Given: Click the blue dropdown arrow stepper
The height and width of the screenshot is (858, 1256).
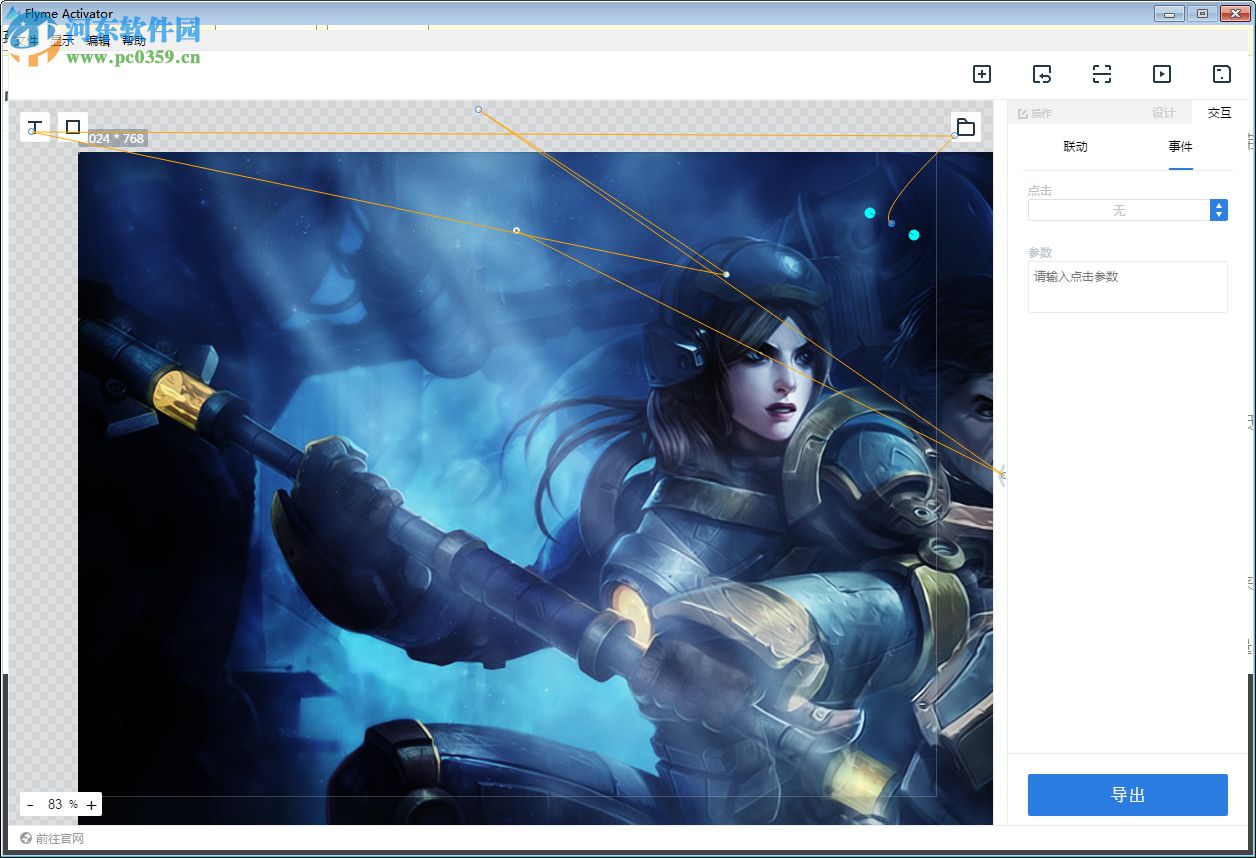Looking at the screenshot, I should (x=1218, y=210).
